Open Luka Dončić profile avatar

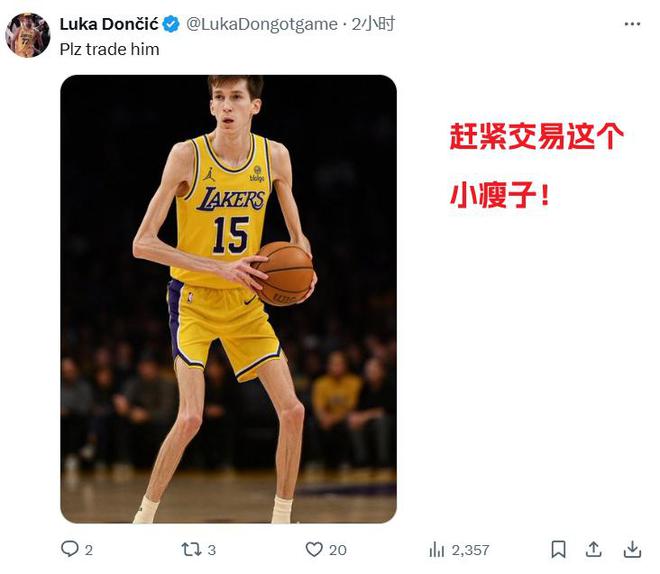tap(27, 35)
